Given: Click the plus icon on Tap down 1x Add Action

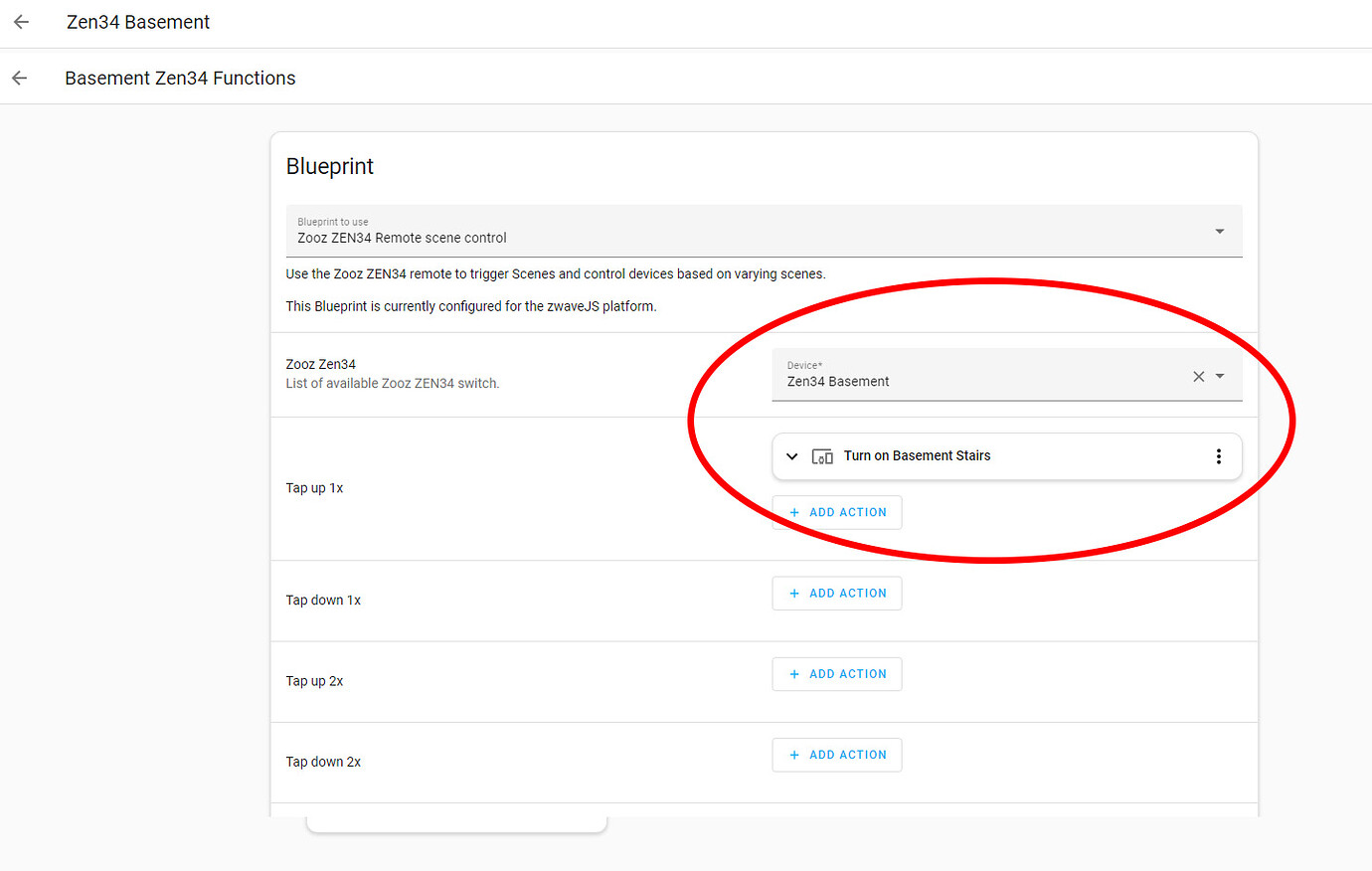Looking at the screenshot, I should point(794,593).
